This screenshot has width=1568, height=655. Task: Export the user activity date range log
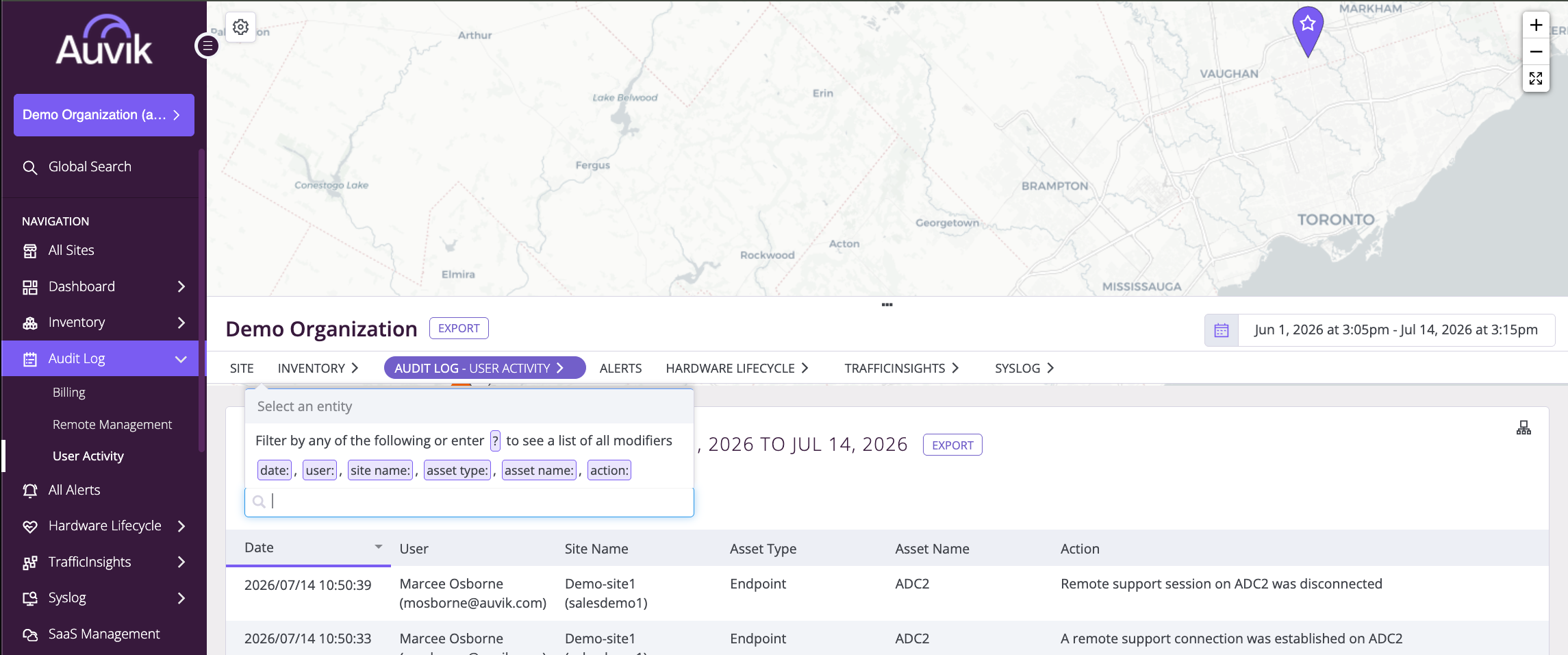(952, 445)
